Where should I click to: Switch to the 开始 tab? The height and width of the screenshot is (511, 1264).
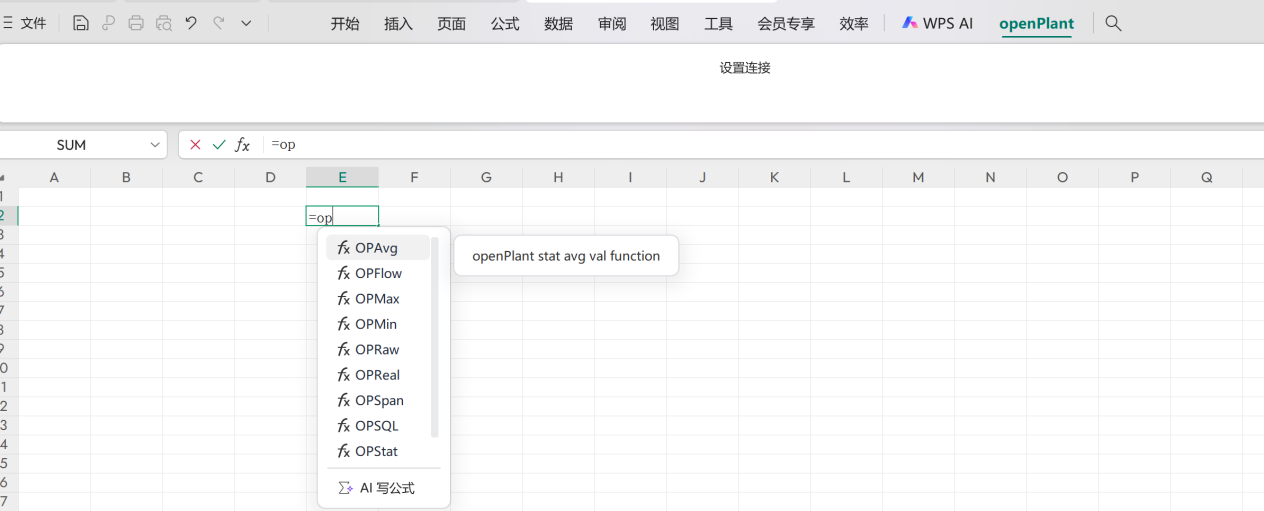[x=345, y=23]
